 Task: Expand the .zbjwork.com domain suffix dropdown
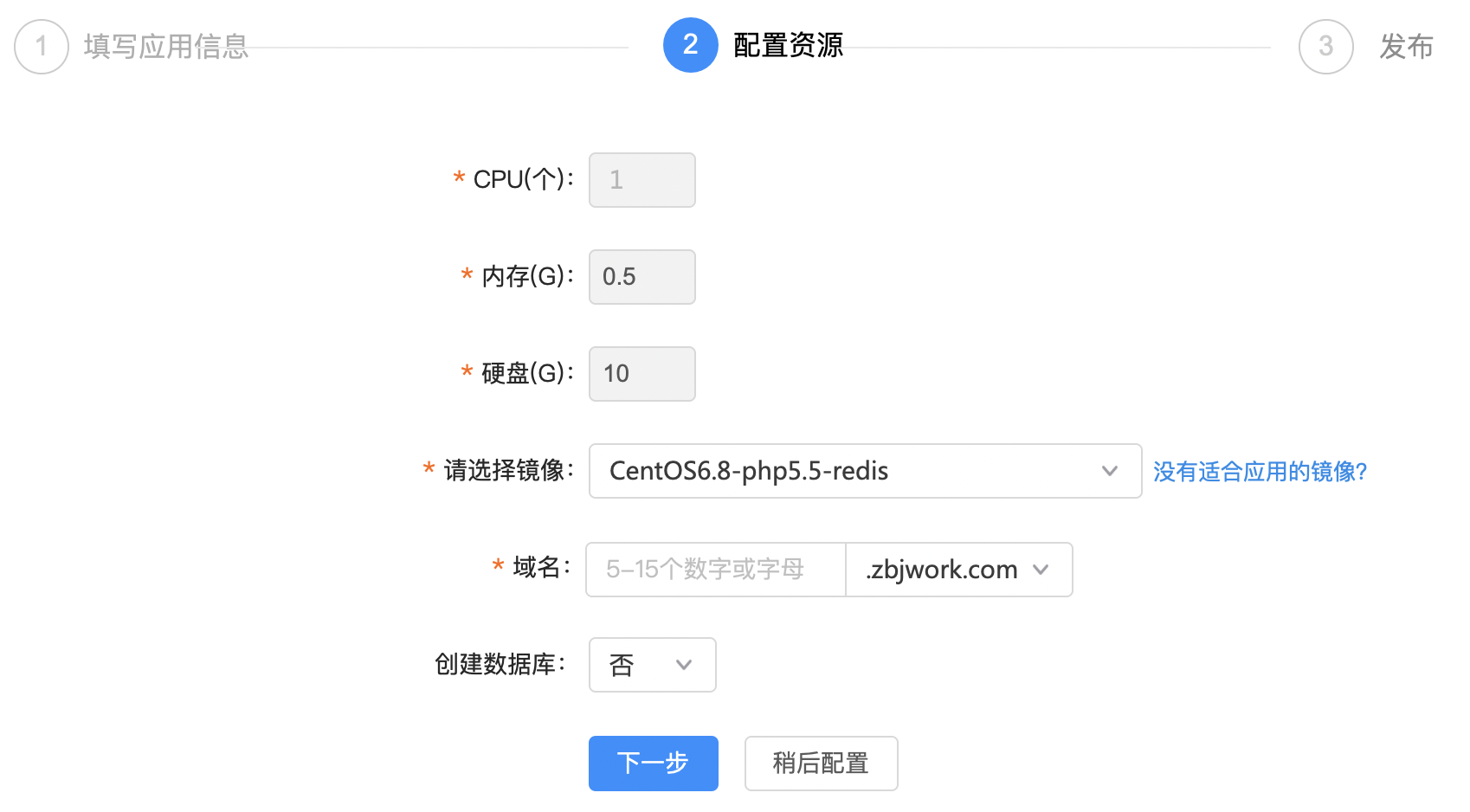pyautogui.click(x=959, y=570)
